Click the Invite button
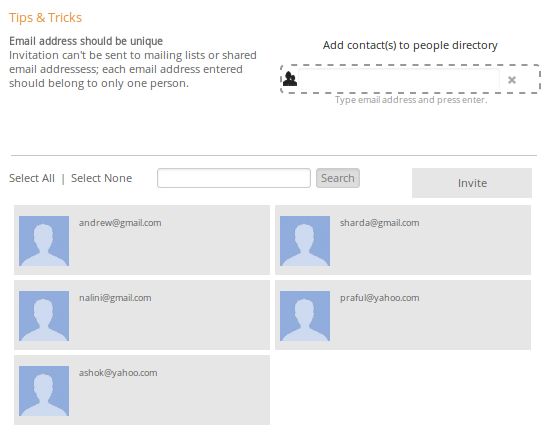Image resolution: width=548 pixels, height=445 pixels. click(x=472, y=183)
